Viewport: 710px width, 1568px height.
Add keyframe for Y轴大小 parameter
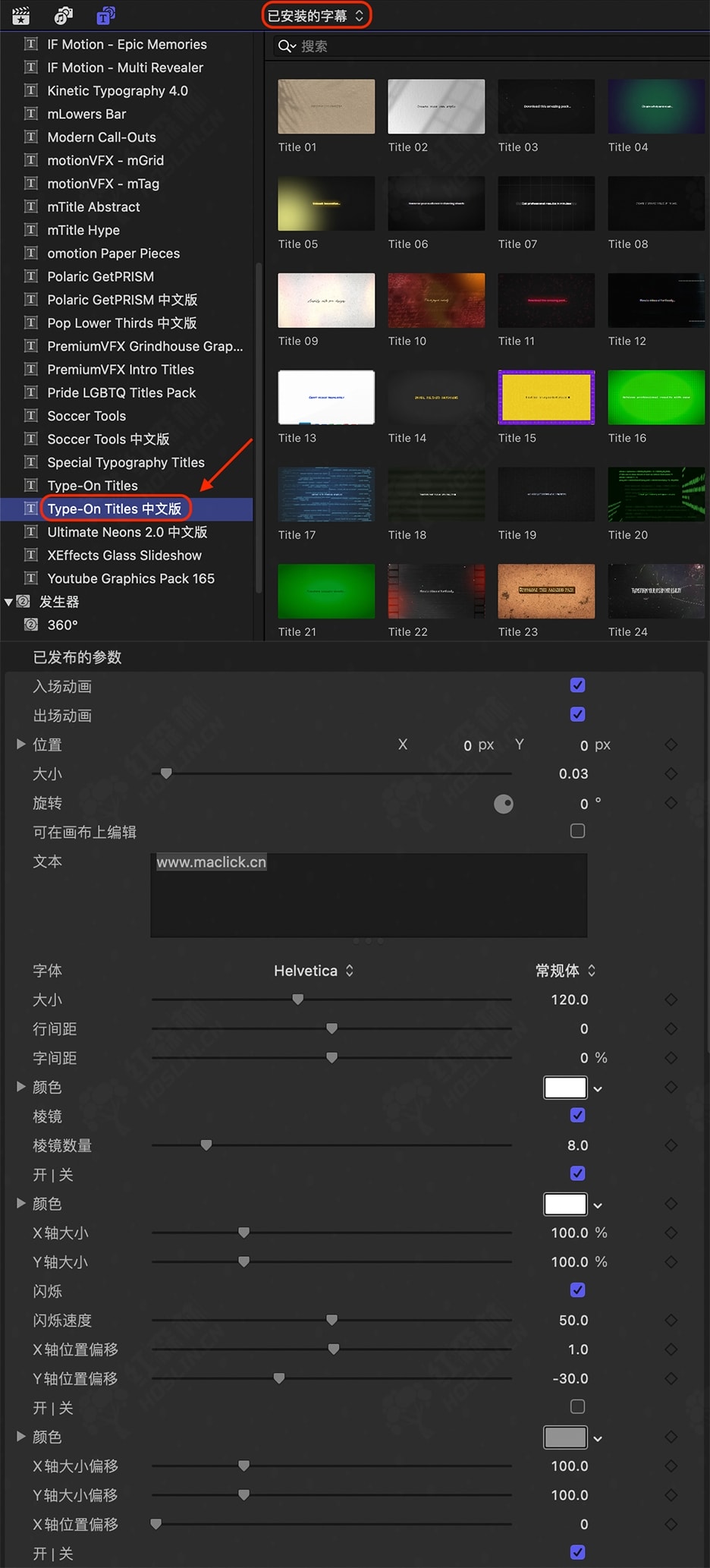coord(671,1261)
